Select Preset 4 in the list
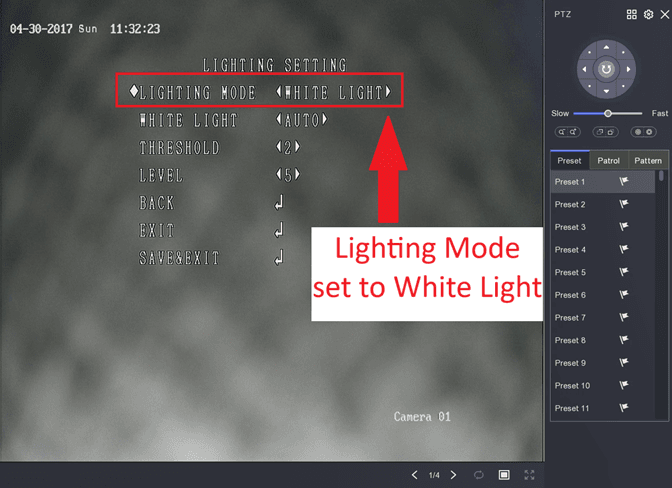Screen dimensions: 672x488 click(603, 250)
